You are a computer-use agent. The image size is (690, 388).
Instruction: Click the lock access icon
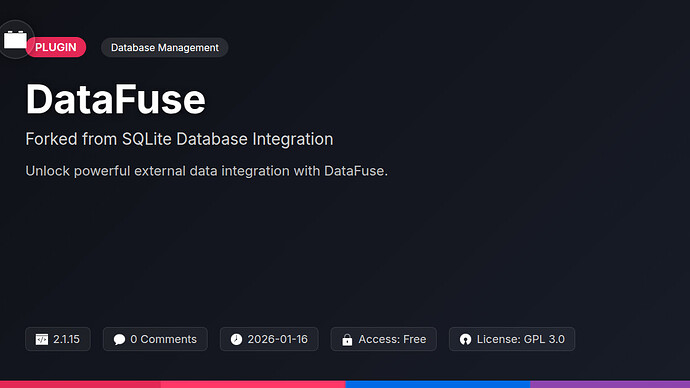click(x=347, y=340)
